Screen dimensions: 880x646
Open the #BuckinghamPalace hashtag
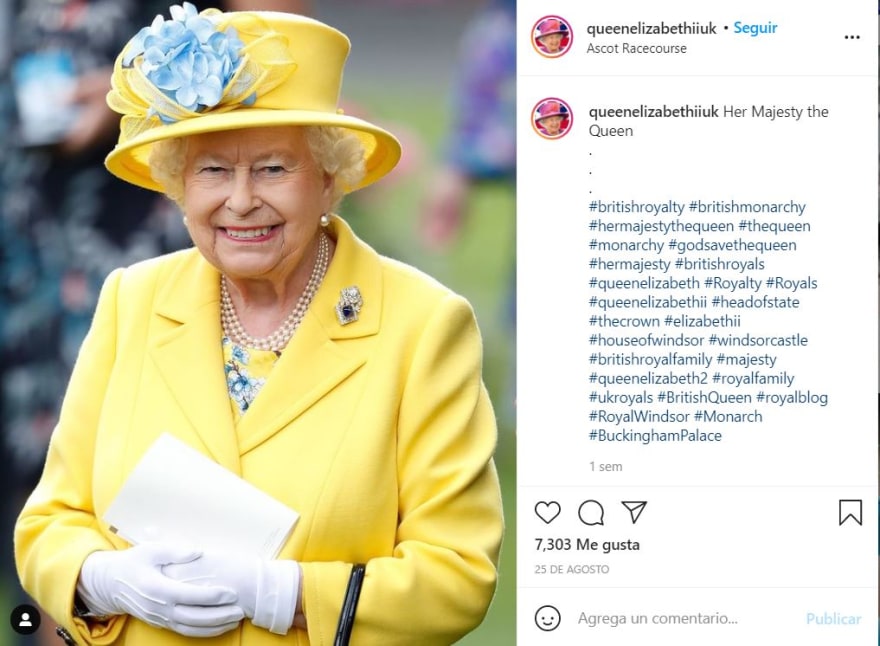pyautogui.click(x=655, y=436)
